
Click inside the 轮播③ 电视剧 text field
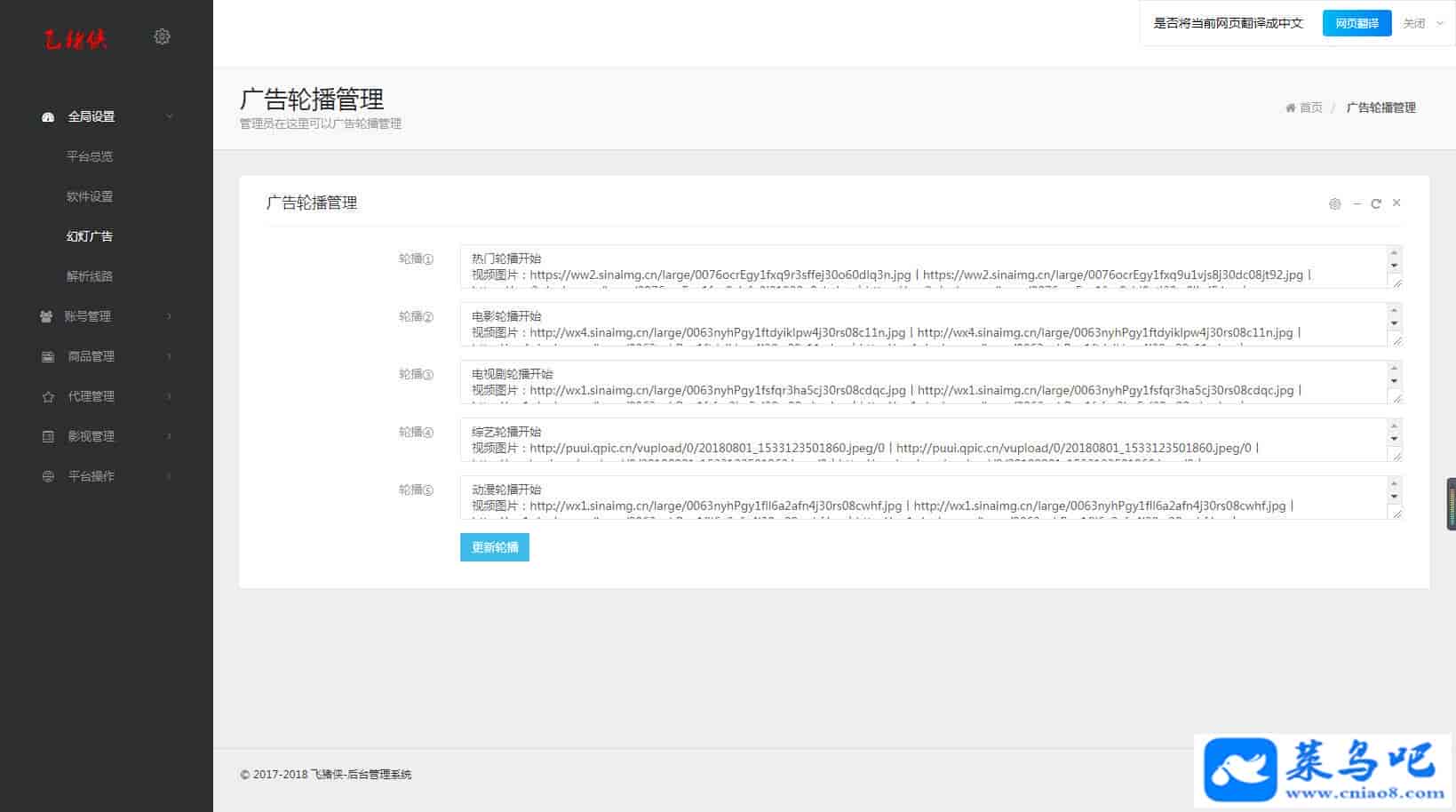pos(924,382)
